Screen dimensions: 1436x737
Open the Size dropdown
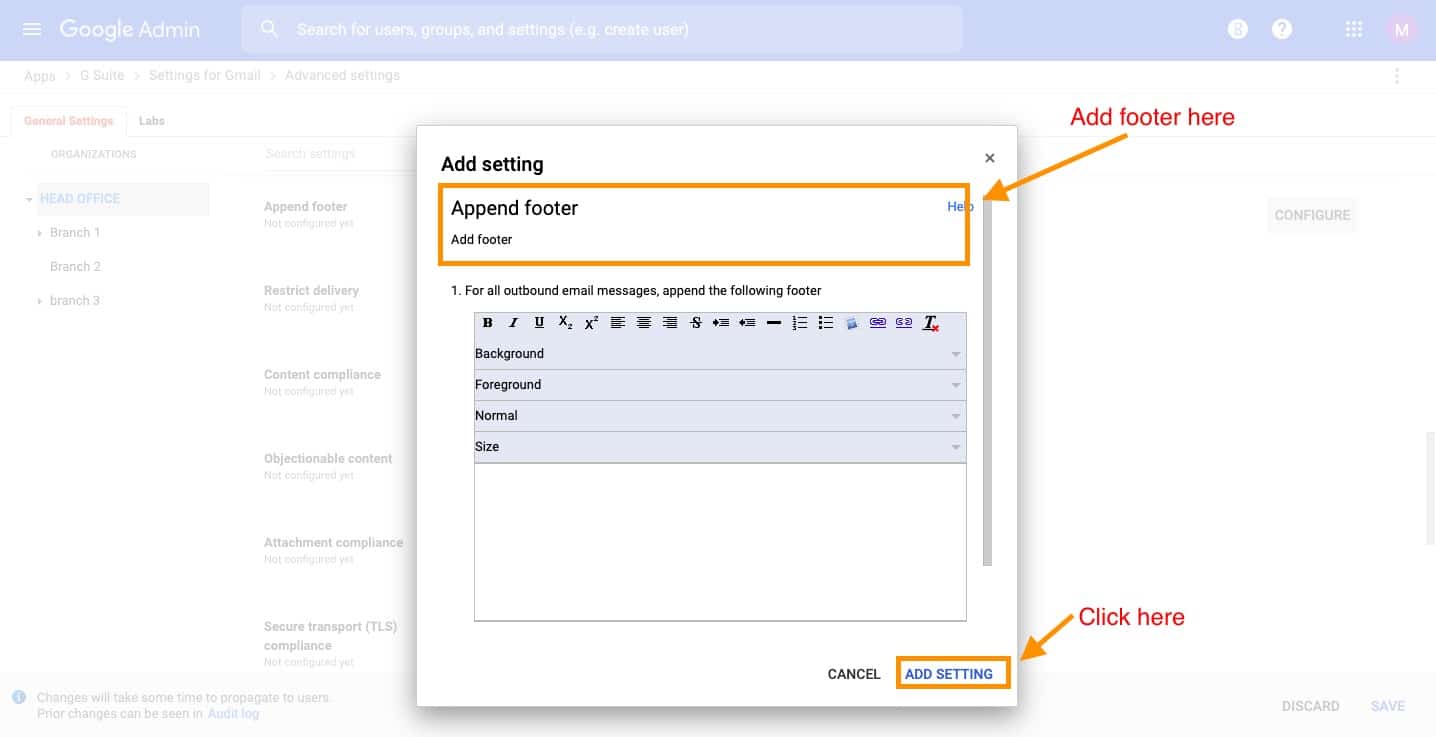(719, 447)
